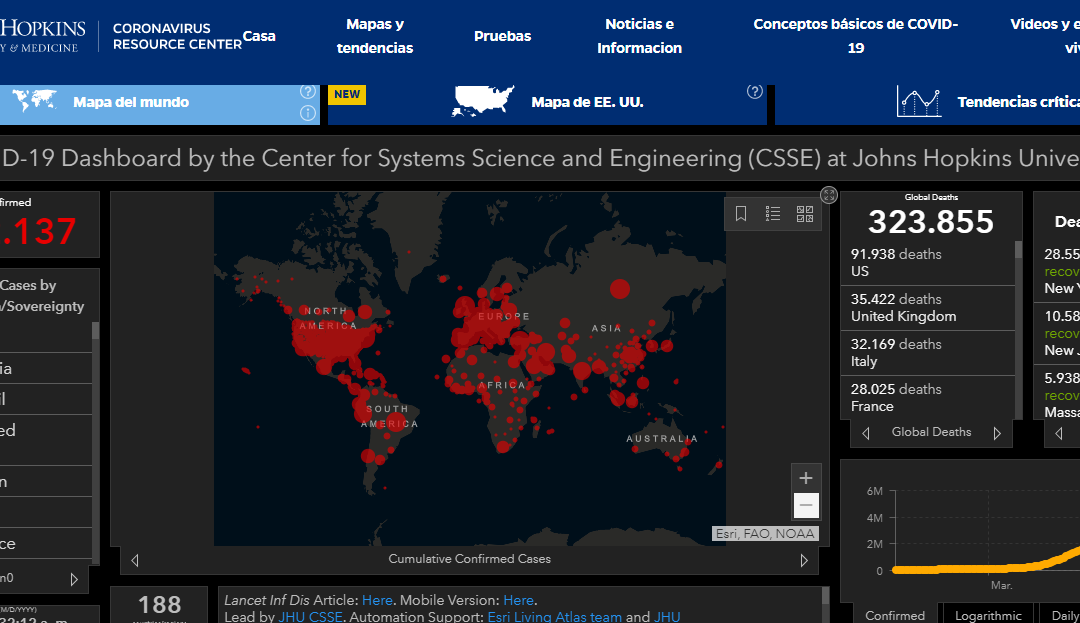Show next map after Cumulative Confirmed Cases
Viewport: 1080px width, 623px height.
coord(804,560)
